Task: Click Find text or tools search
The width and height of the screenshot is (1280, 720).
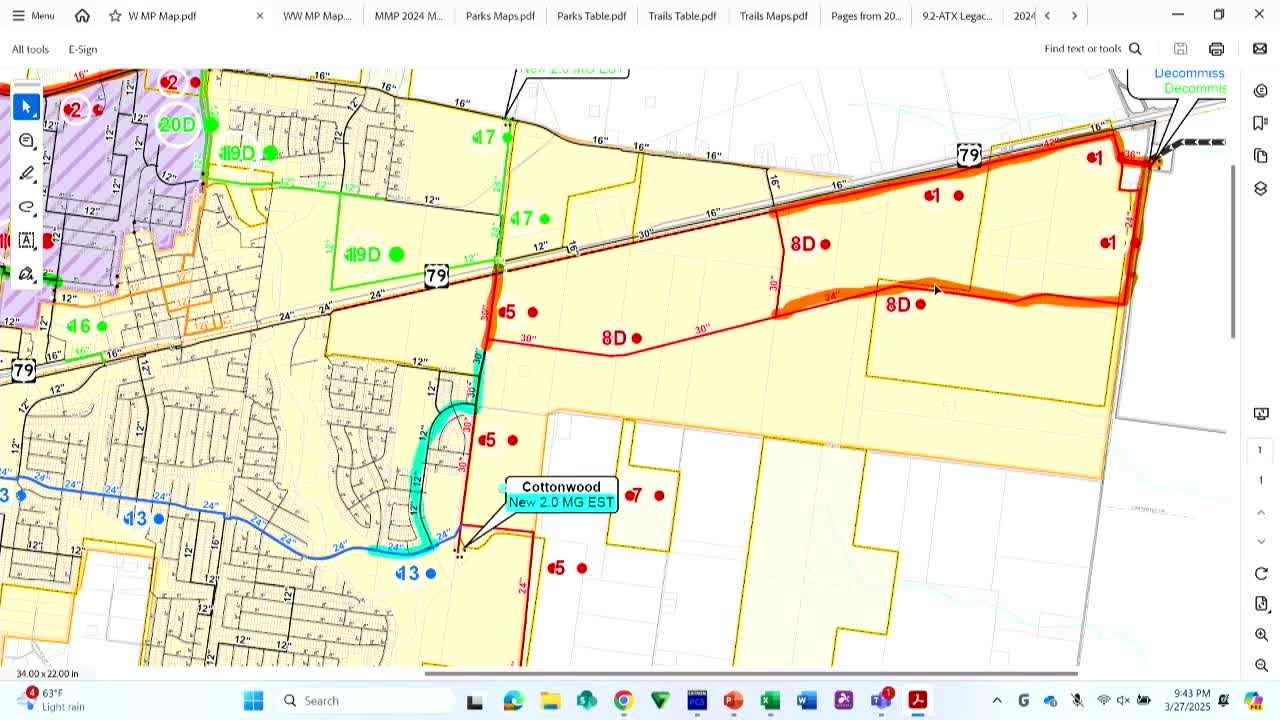Action: click(x=1092, y=49)
